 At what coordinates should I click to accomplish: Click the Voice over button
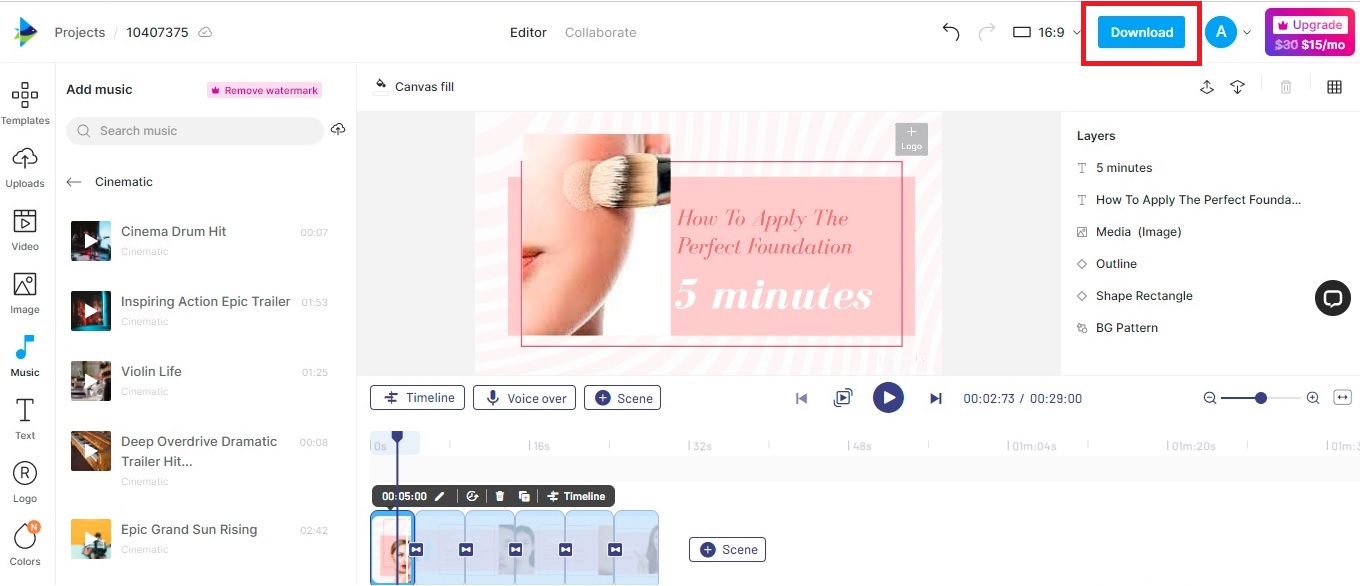tap(524, 397)
